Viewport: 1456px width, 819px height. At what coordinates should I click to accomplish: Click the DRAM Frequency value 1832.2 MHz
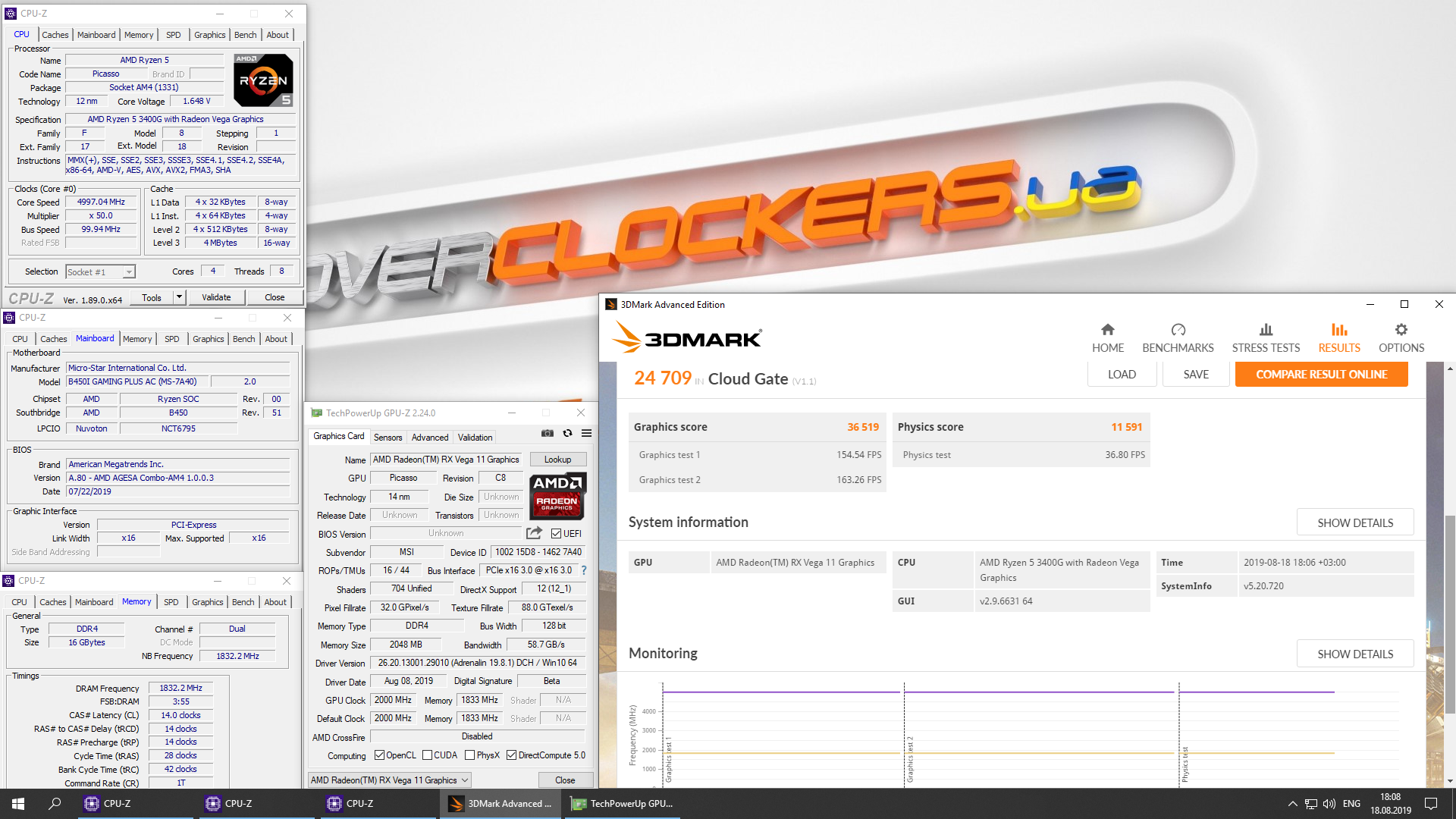click(180, 688)
